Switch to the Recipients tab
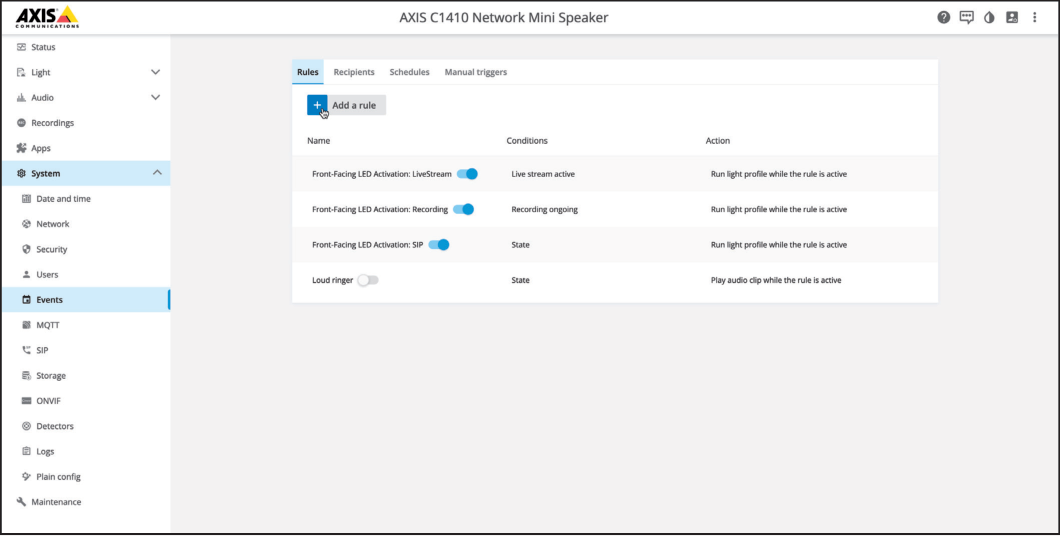This screenshot has height=537, width=1060. [x=354, y=72]
